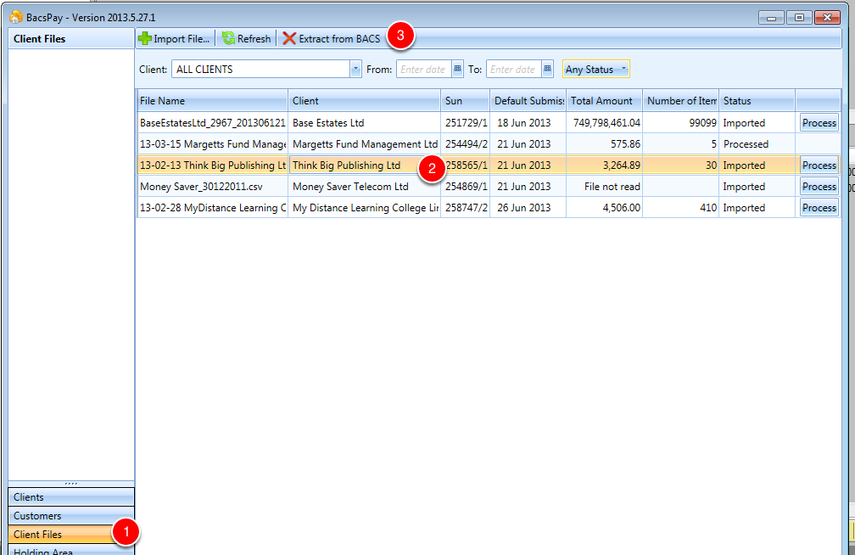Select the 13-03-15 Margetts Fund file name cell
Viewport: 855px width, 555px height.
212,144
